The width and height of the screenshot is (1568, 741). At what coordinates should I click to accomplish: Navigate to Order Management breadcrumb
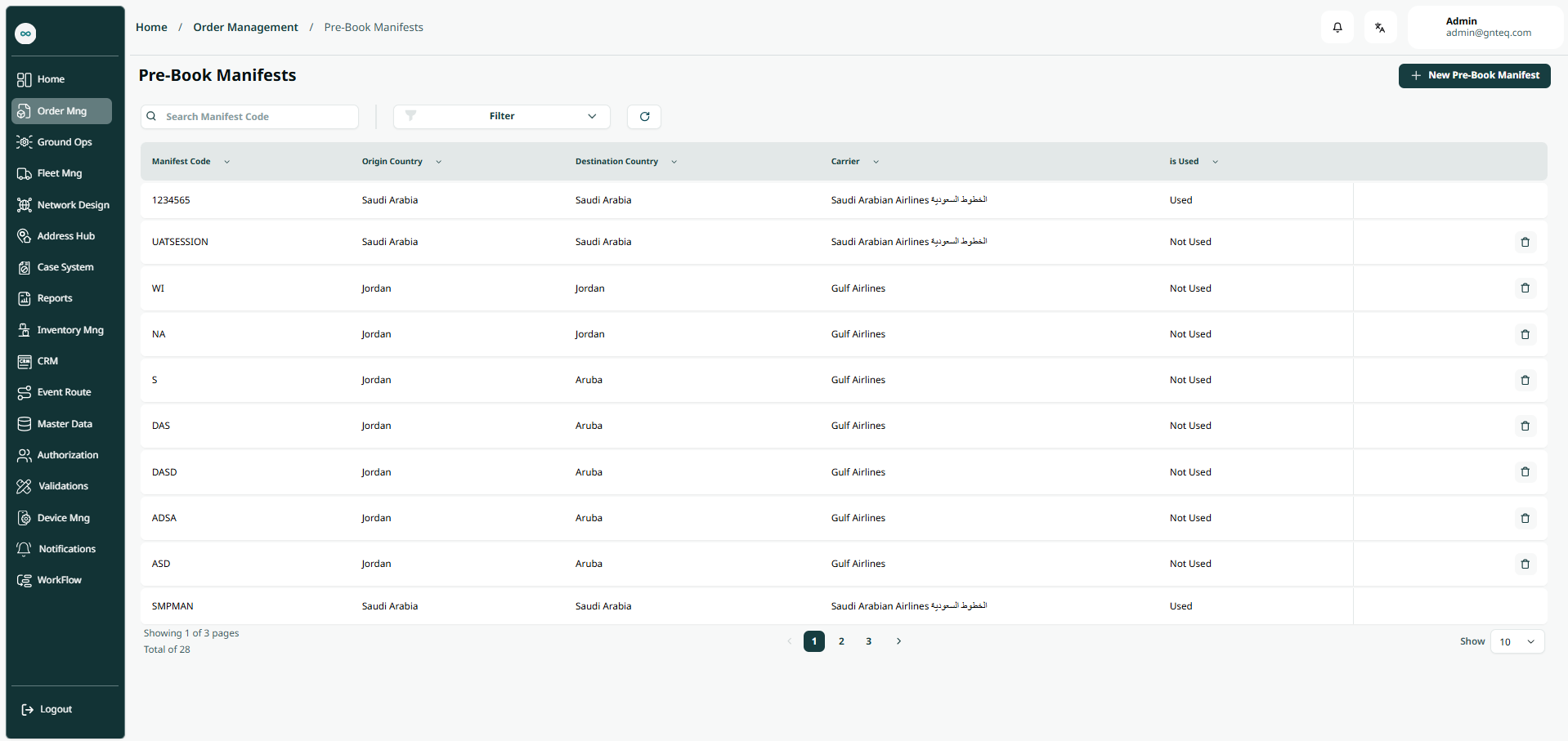[x=245, y=28]
